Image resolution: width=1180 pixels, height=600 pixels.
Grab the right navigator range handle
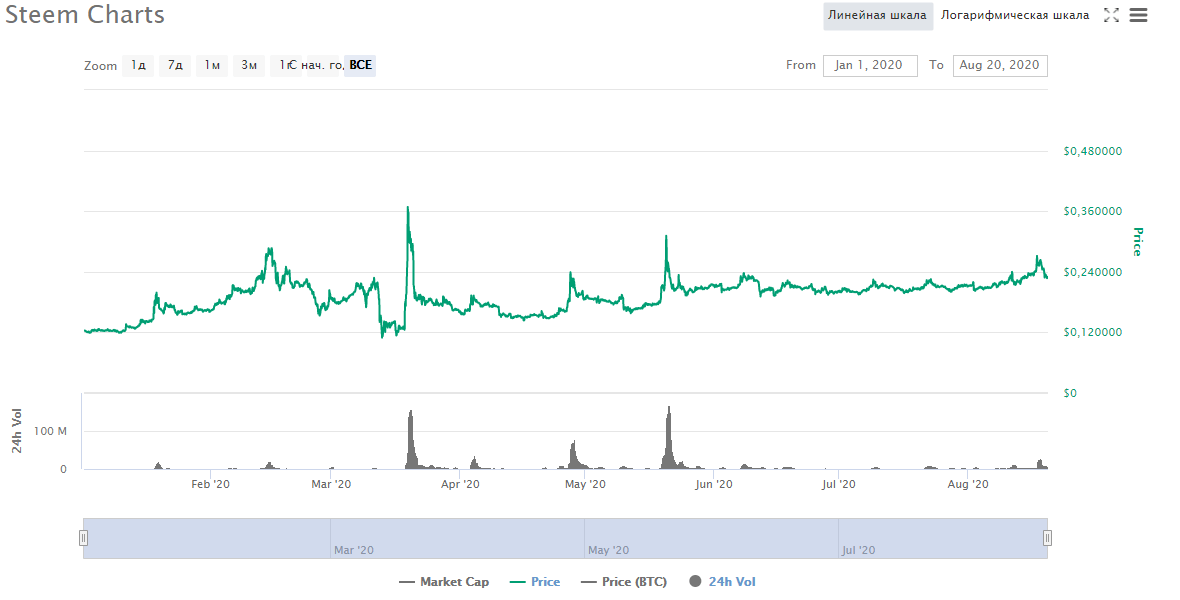coord(1047,538)
